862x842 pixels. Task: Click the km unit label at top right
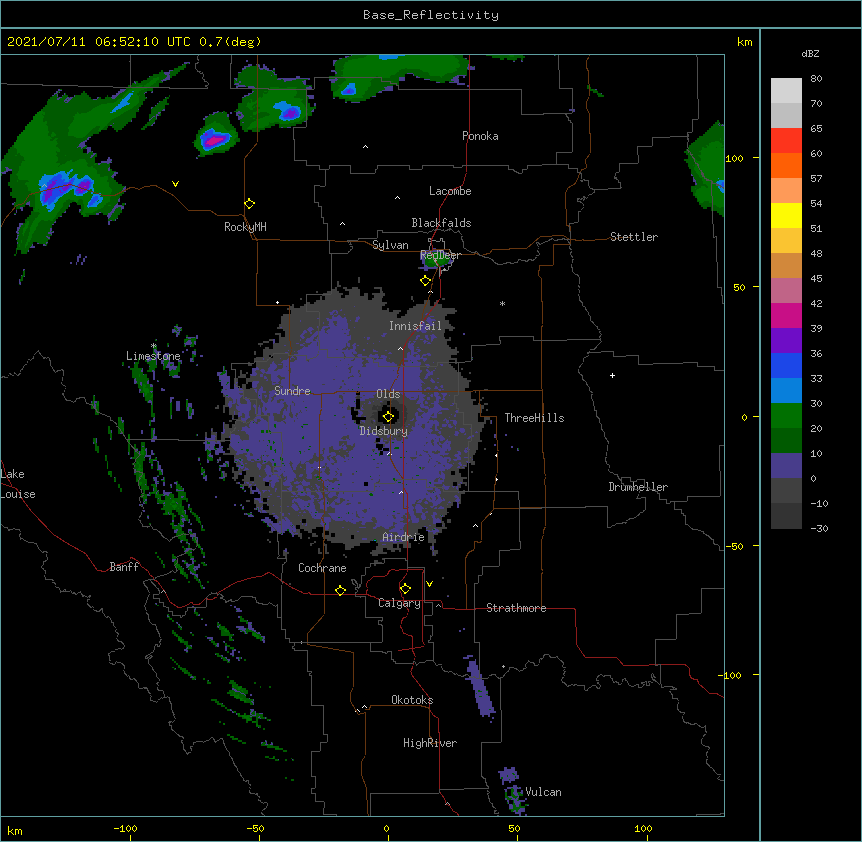click(744, 42)
